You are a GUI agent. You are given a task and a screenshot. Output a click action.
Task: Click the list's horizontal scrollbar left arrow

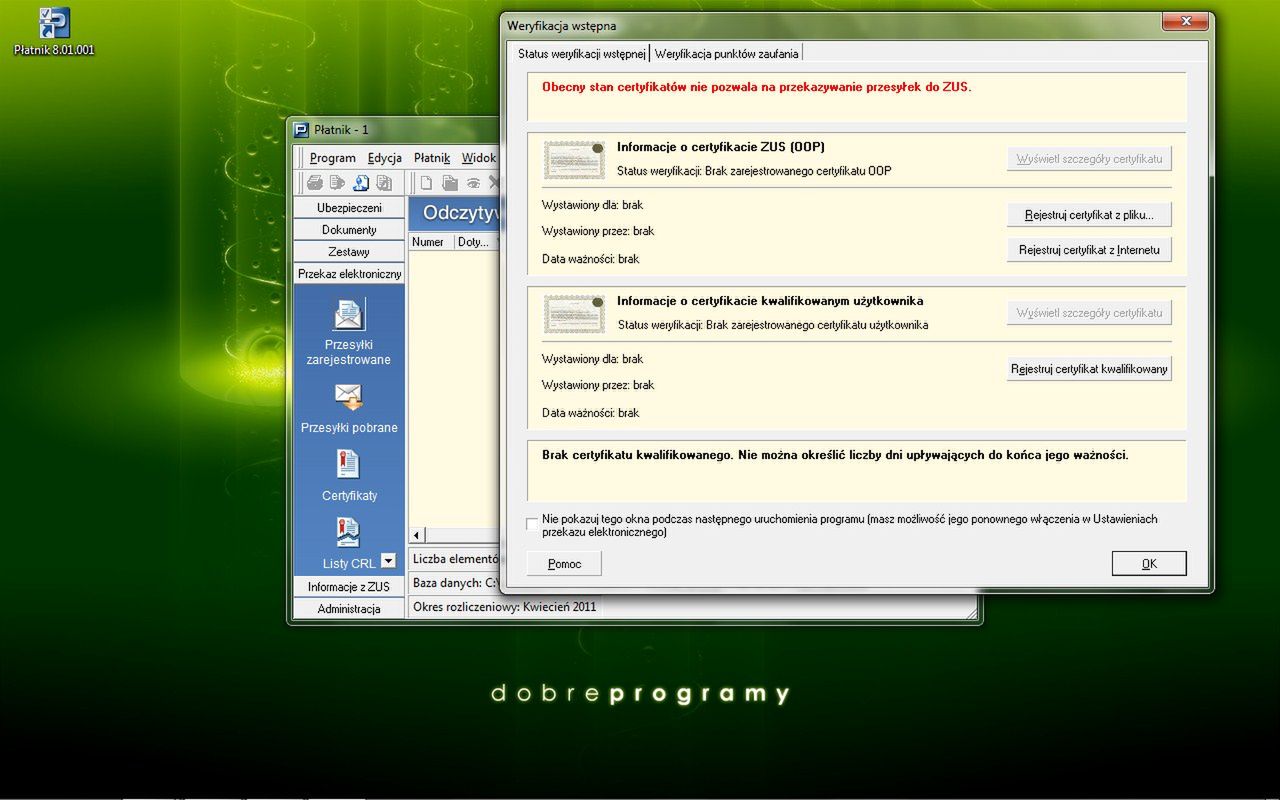click(x=417, y=536)
